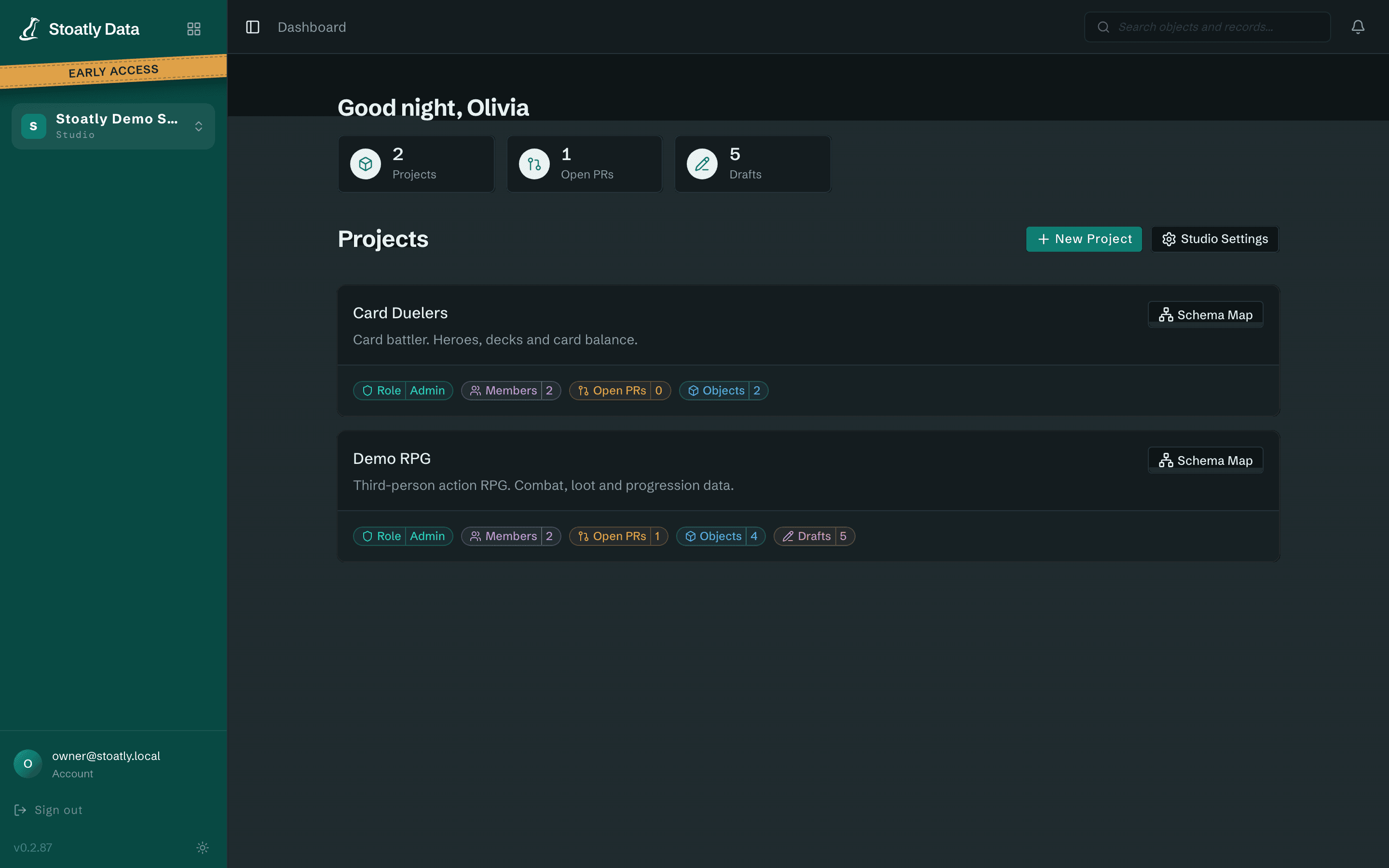Click the Drafts pencil stat icon

[x=703, y=164]
